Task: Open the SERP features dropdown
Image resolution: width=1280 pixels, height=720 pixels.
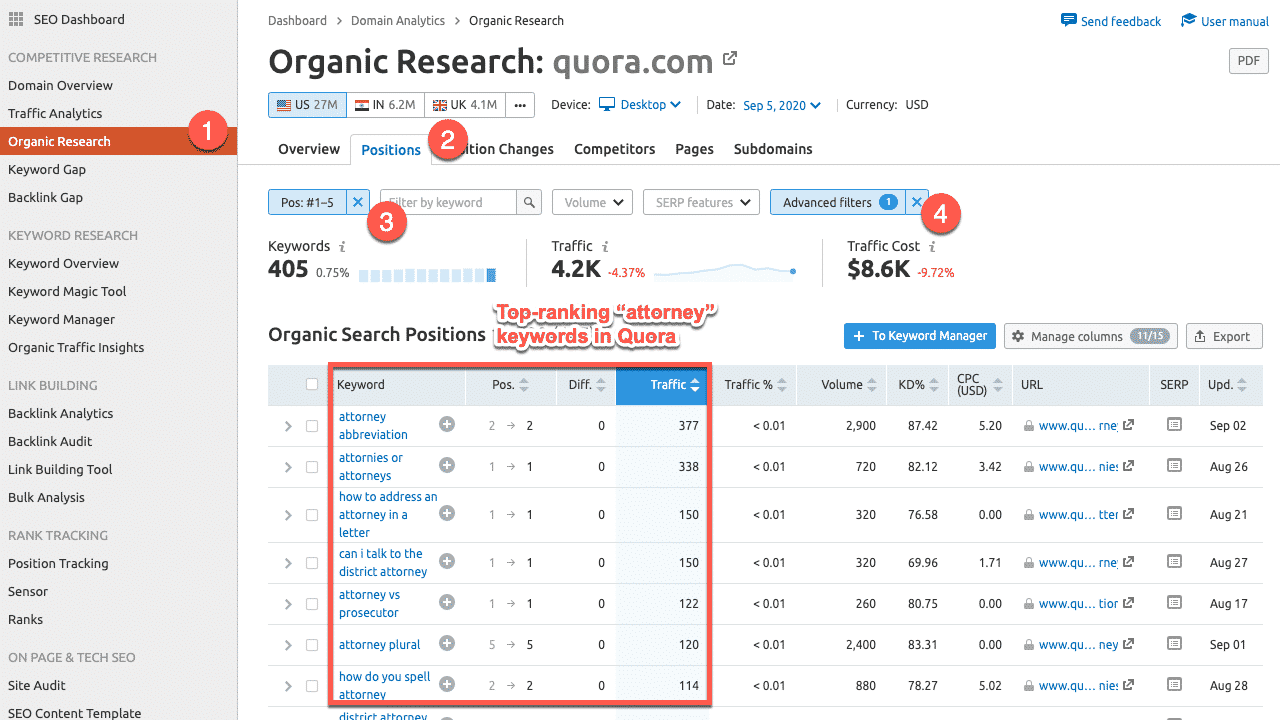Action: tap(701, 202)
